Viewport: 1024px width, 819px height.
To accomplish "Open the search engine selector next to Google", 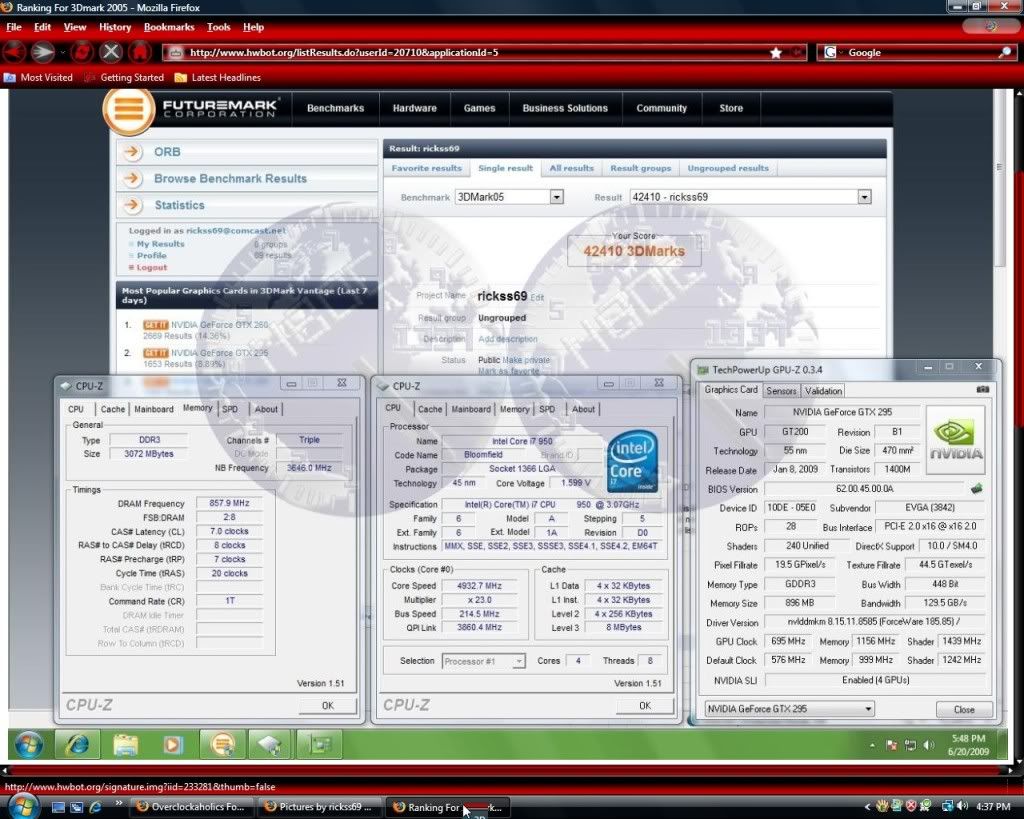I will coord(831,52).
